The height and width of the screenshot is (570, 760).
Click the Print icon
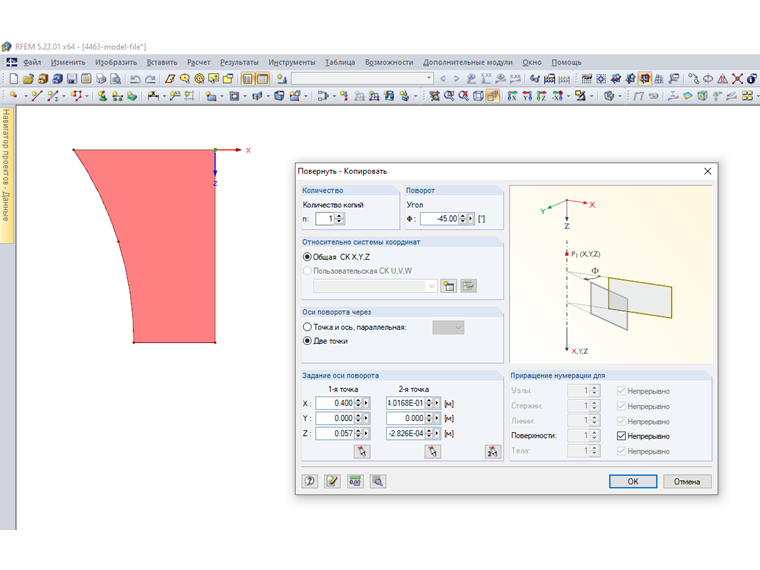tap(101, 79)
